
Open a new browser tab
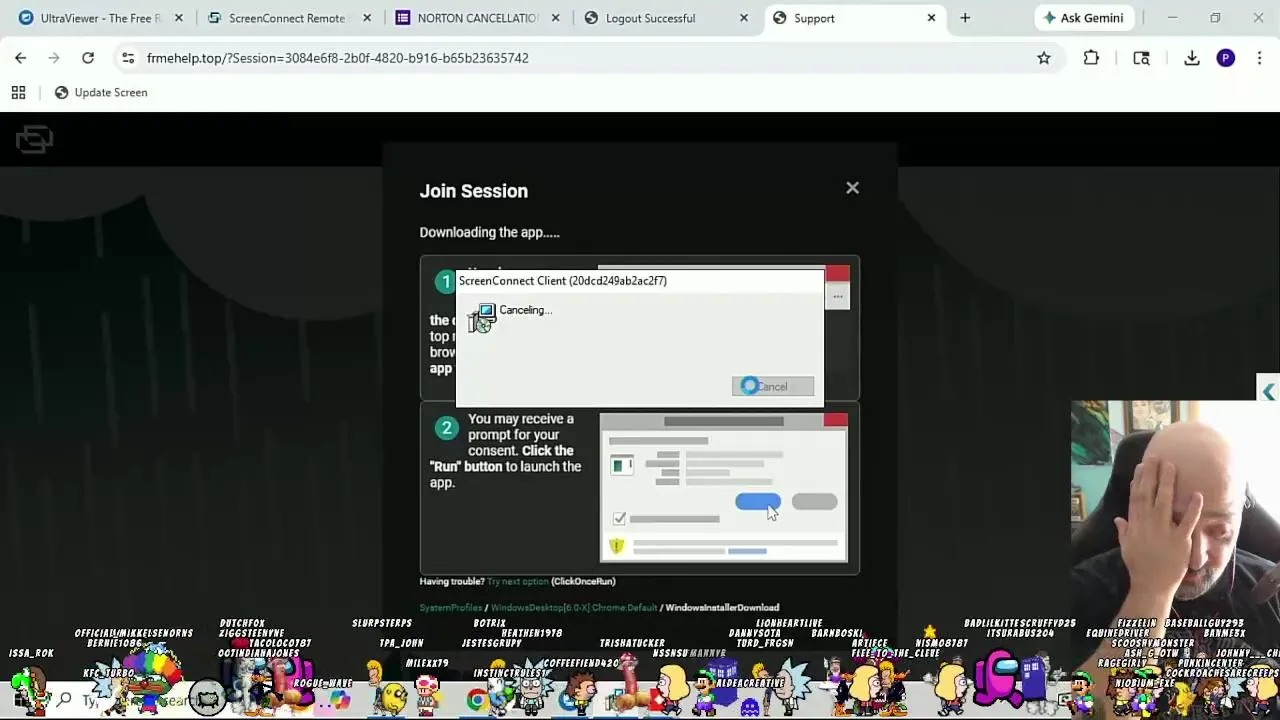click(x=965, y=18)
